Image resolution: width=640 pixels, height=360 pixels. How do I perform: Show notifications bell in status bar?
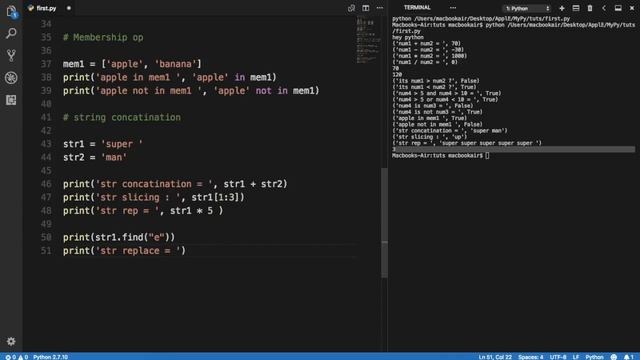(628, 357)
